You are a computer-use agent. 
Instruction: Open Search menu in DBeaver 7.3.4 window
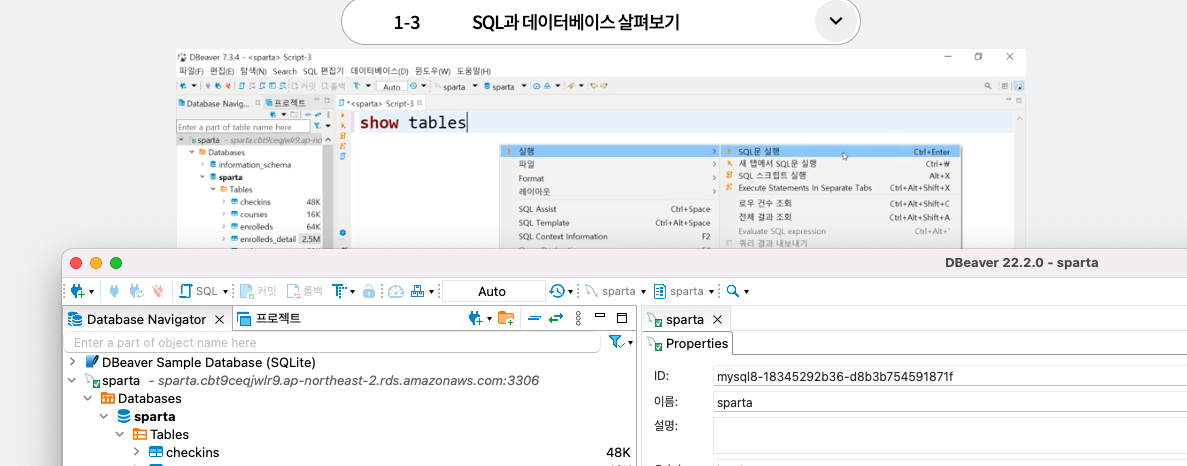pos(285,70)
